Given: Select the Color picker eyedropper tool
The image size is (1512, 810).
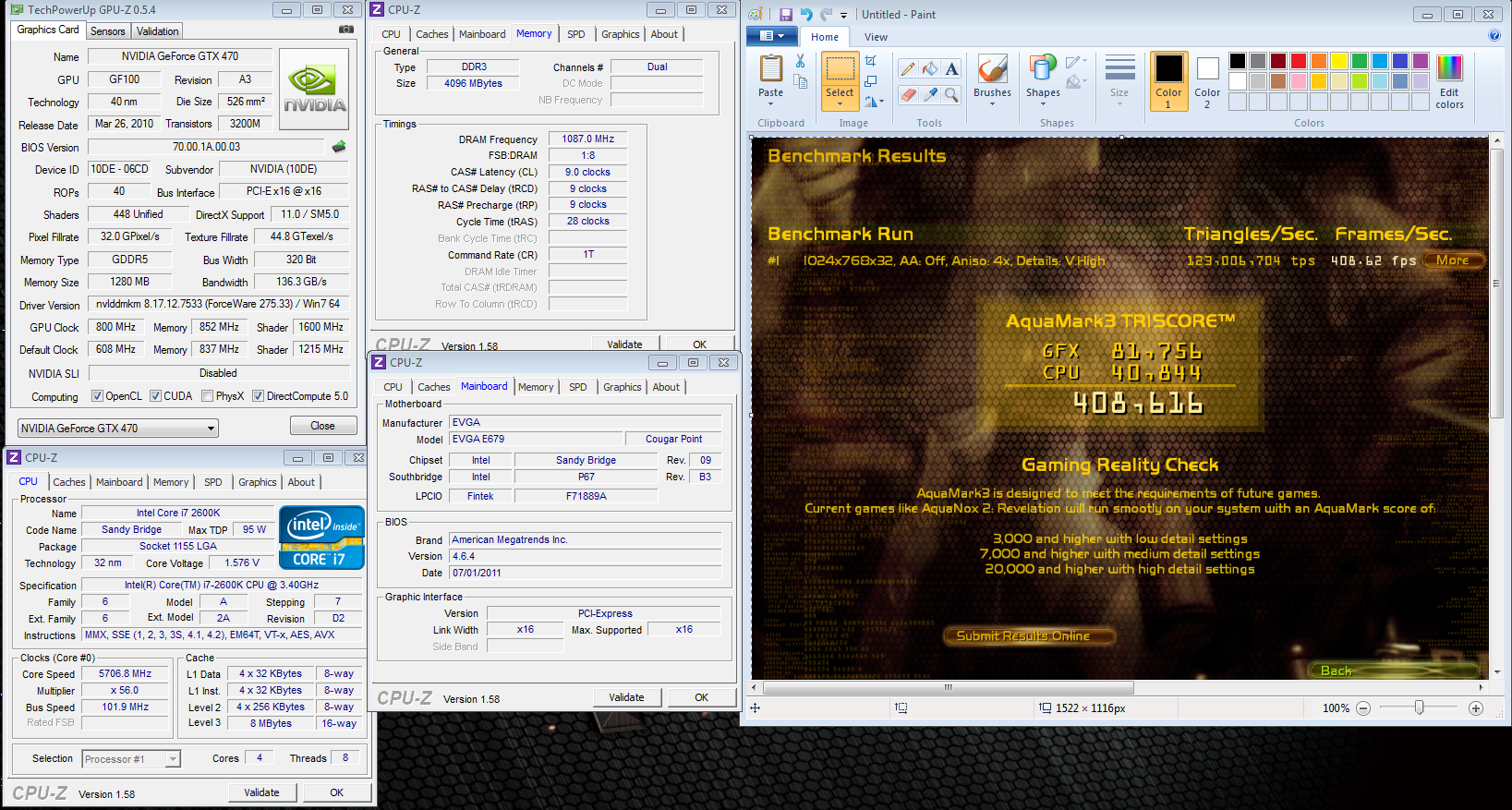Looking at the screenshot, I should tap(930, 94).
